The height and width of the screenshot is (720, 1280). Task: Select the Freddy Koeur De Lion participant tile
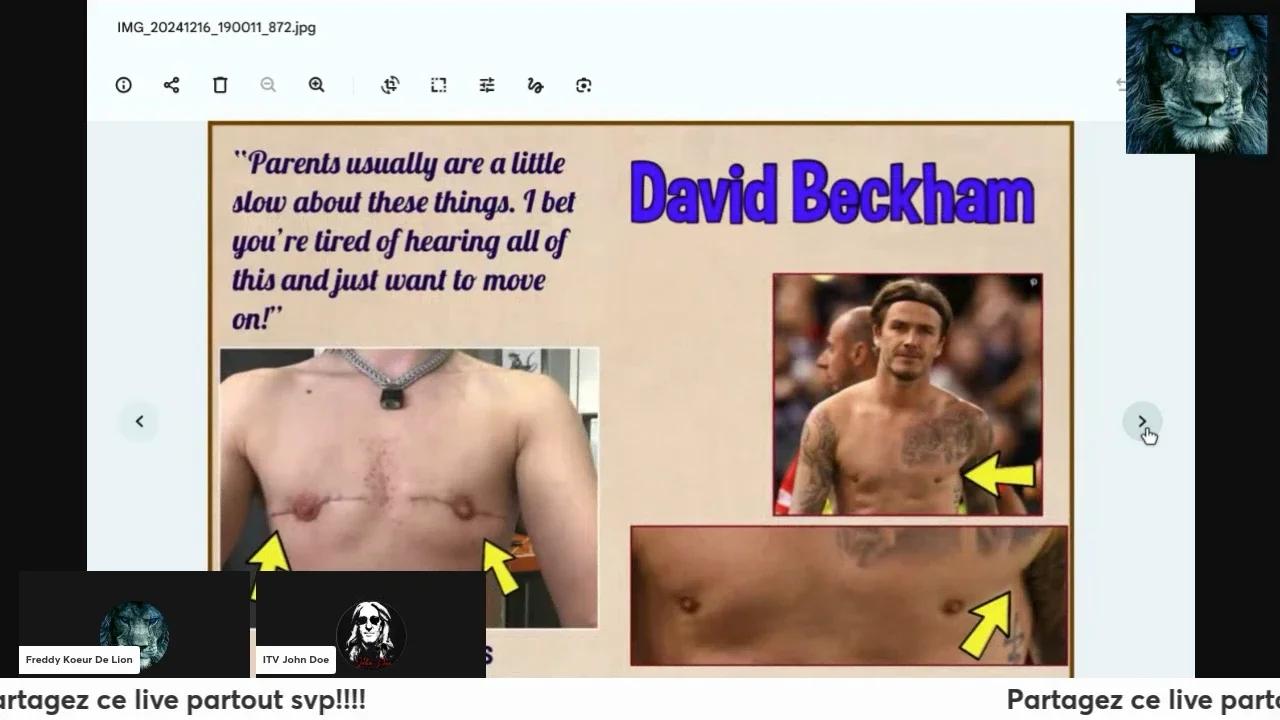(x=134, y=624)
